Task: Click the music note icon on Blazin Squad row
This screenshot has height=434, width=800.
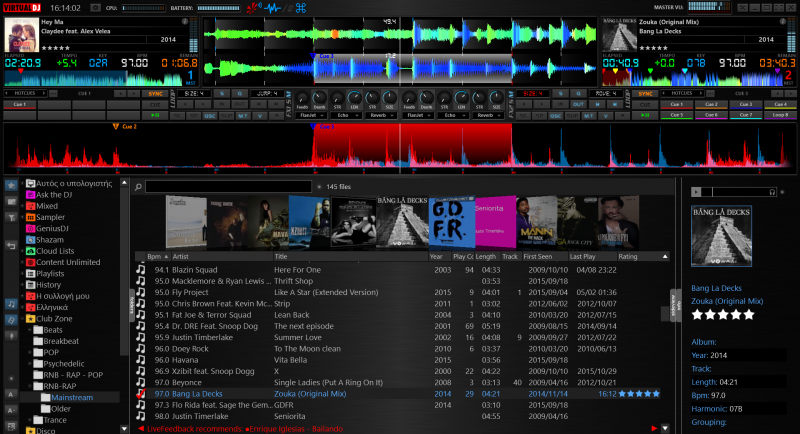Action: (140, 270)
